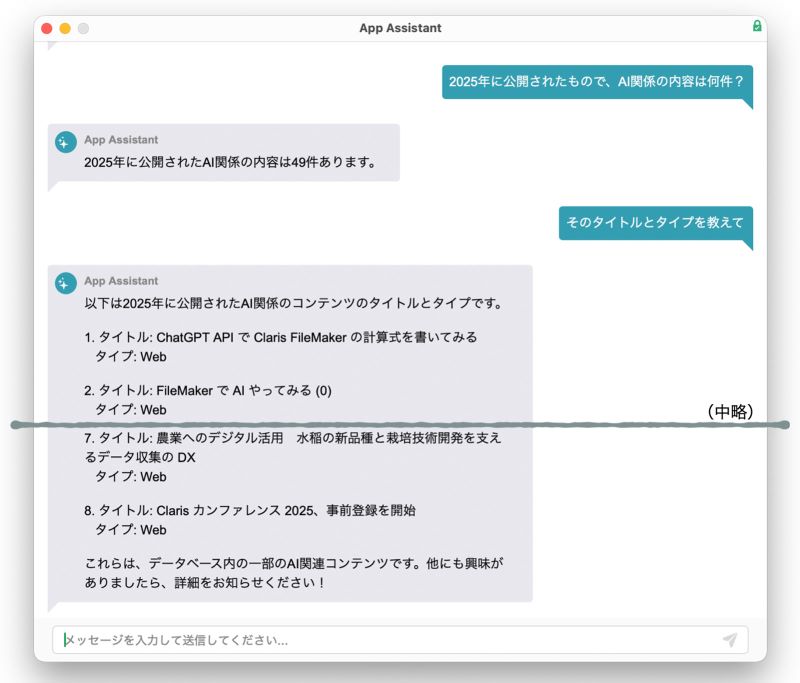Screen dimensions: 800x683
Task: Click the sender name above the 49件 reply
Action: [121, 140]
